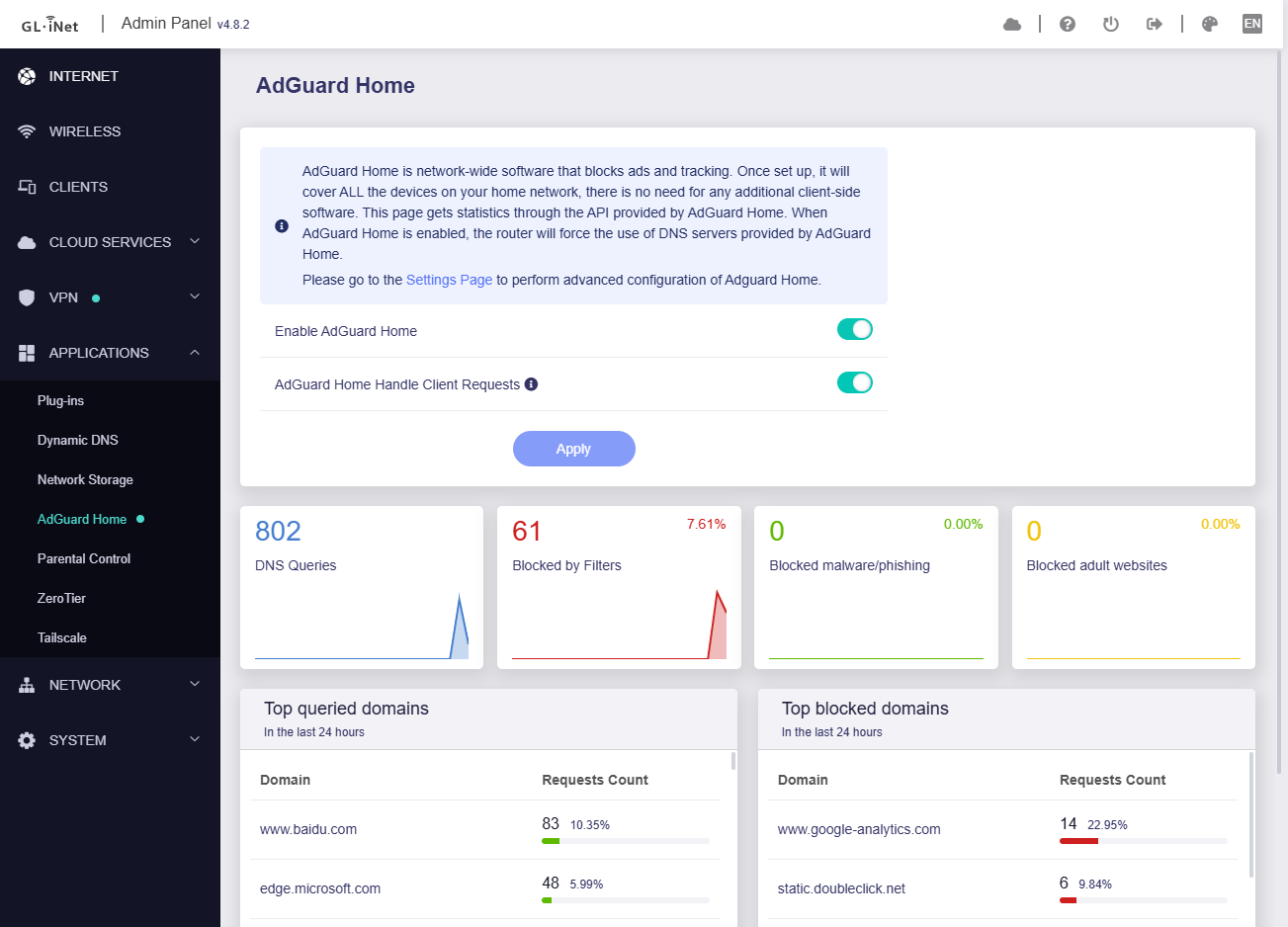The width and height of the screenshot is (1288, 927).
Task: Click the Wireless wifi icon in sidebar
Action: tap(27, 131)
